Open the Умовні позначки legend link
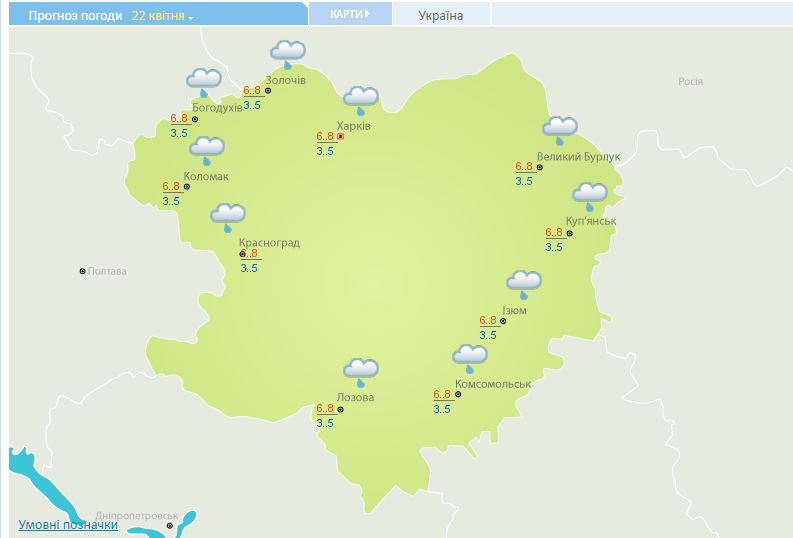Screen dimensions: 793x538 click(68, 525)
